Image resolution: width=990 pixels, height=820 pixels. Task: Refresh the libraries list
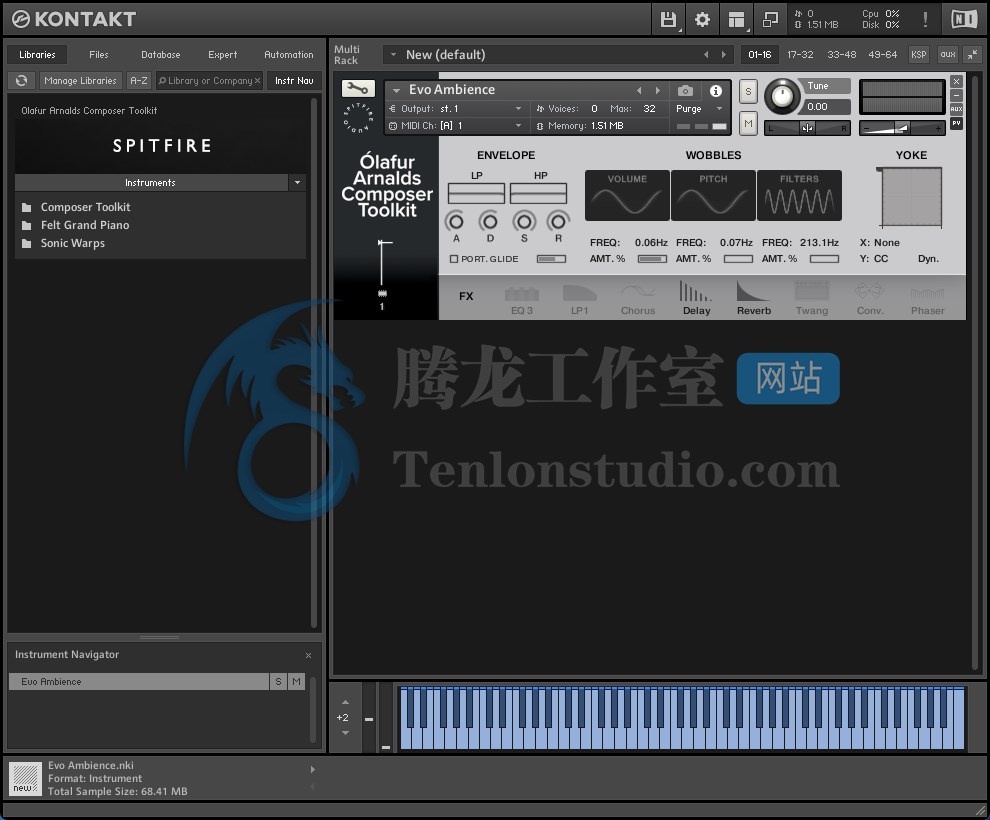pos(21,80)
